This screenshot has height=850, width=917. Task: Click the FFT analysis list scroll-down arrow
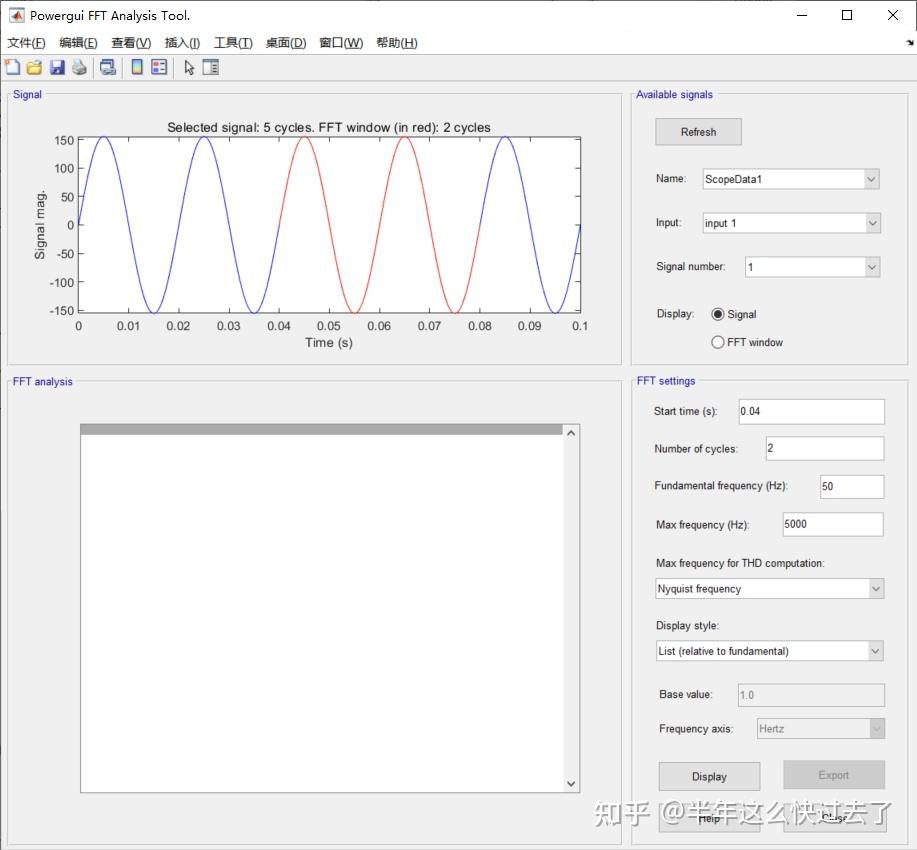pos(571,785)
